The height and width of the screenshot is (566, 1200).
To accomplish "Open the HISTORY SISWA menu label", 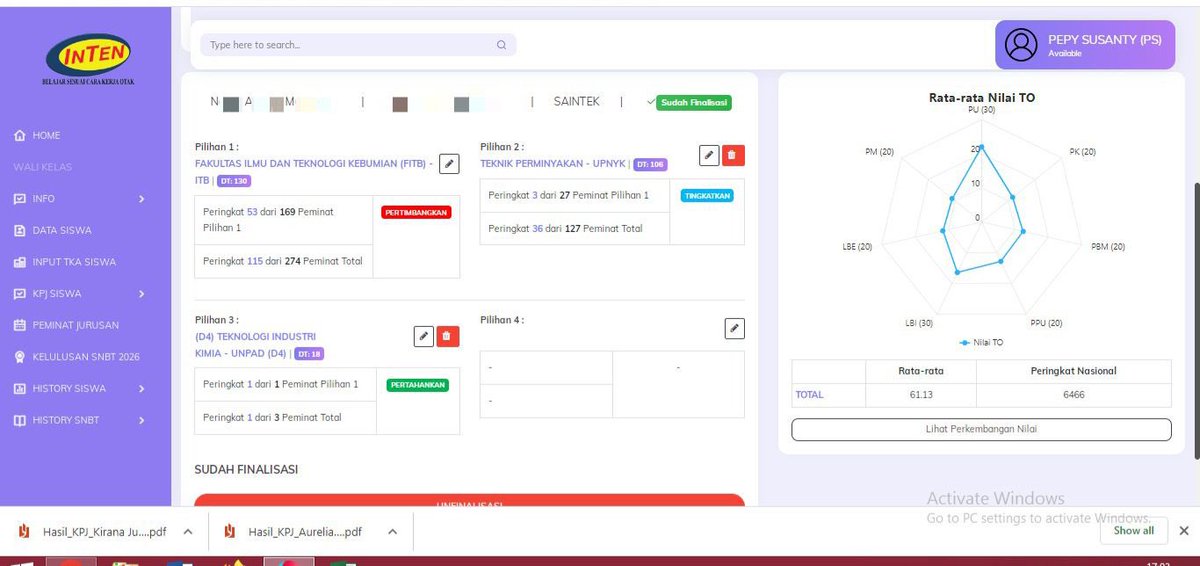I will click(x=69, y=389).
